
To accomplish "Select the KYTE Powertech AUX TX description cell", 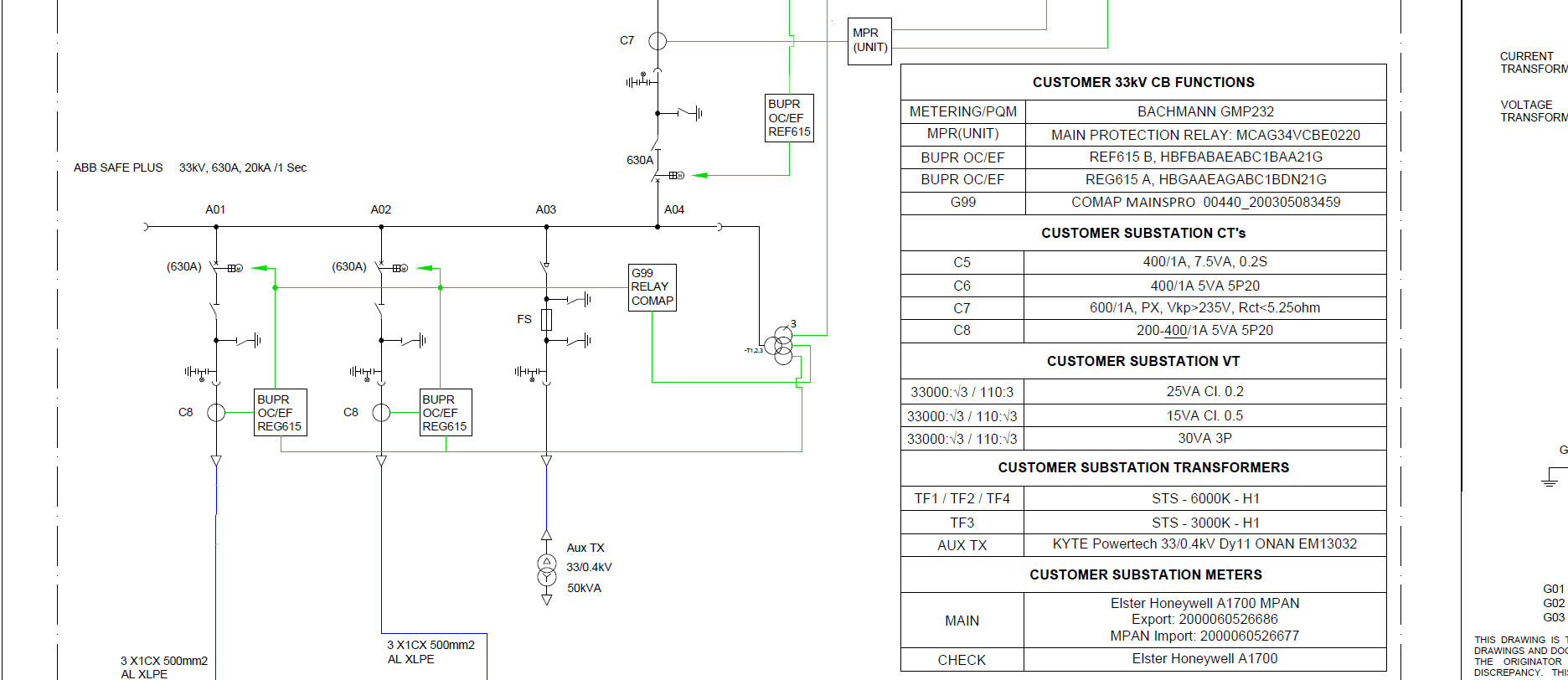I will click(1204, 544).
